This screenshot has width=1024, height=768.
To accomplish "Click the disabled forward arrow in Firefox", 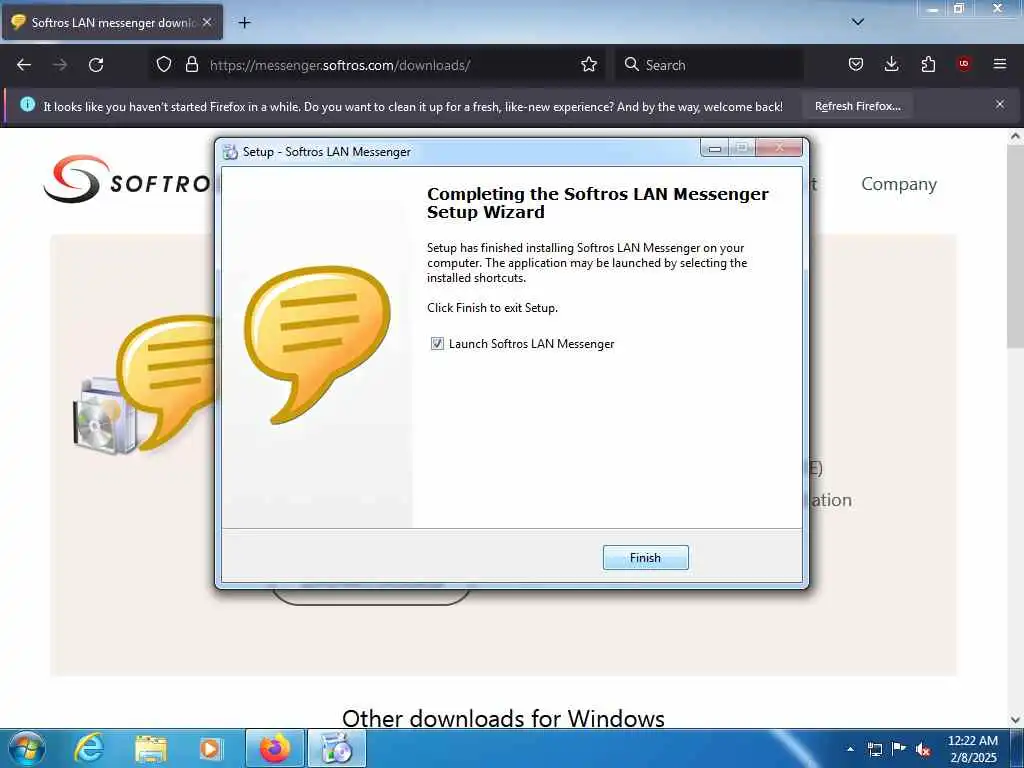I will tap(60, 65).
